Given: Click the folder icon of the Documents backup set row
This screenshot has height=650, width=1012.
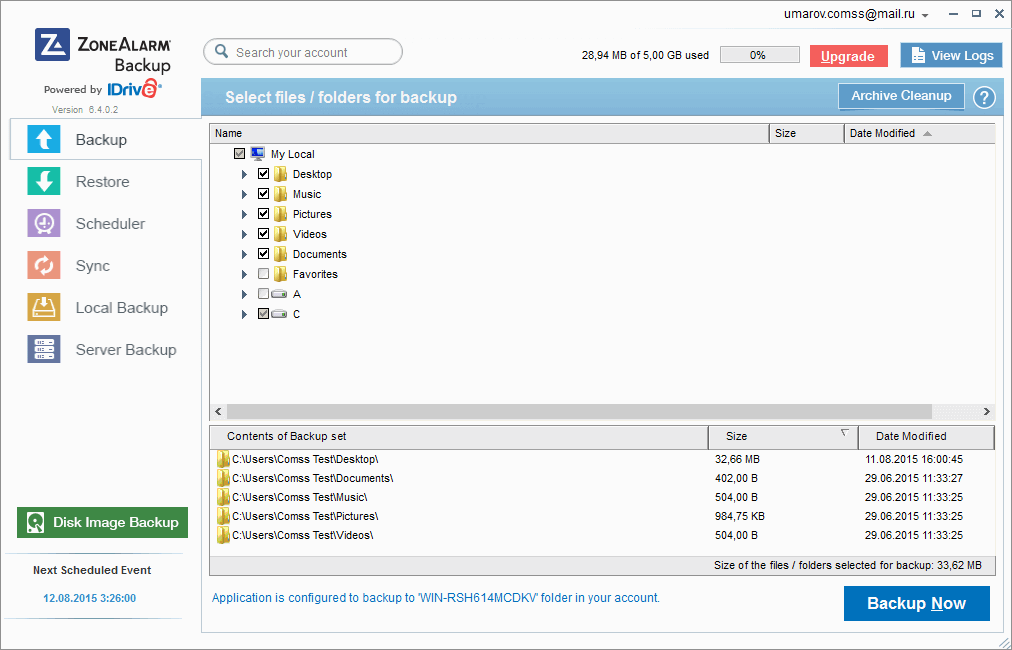Looking at the screenshot, I should [223, 478].
